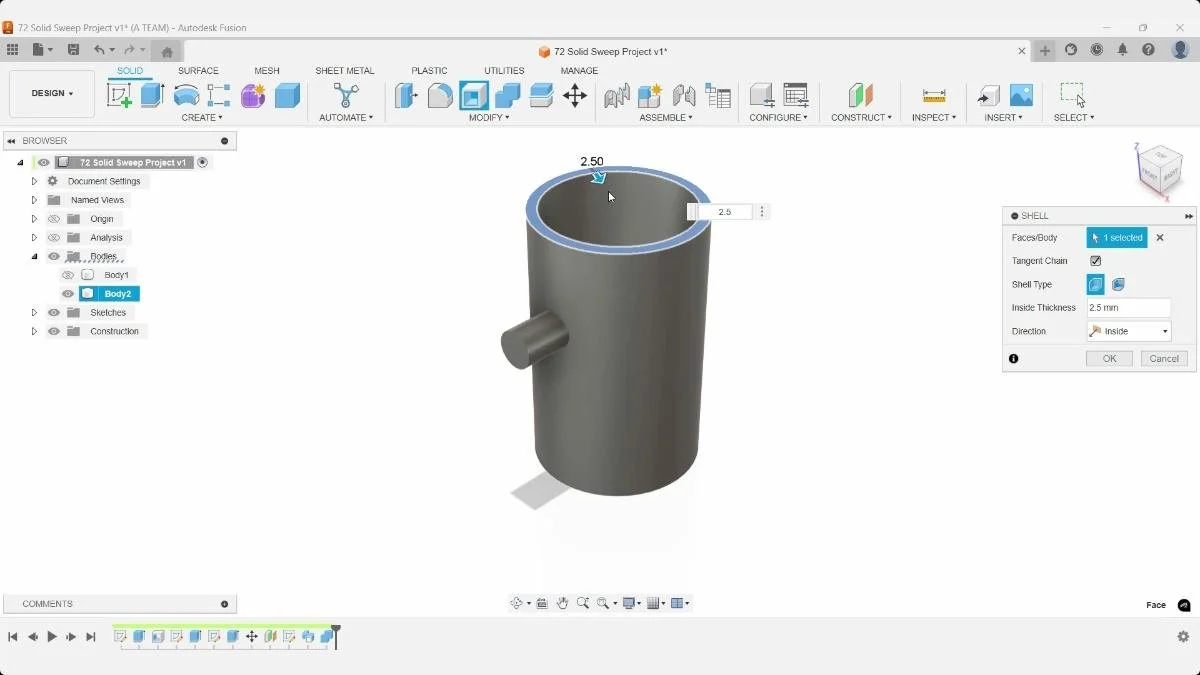The image size is (1200, 675).
Task: Click OK in Shell dialog
Action: click(x=1109, y=359)
